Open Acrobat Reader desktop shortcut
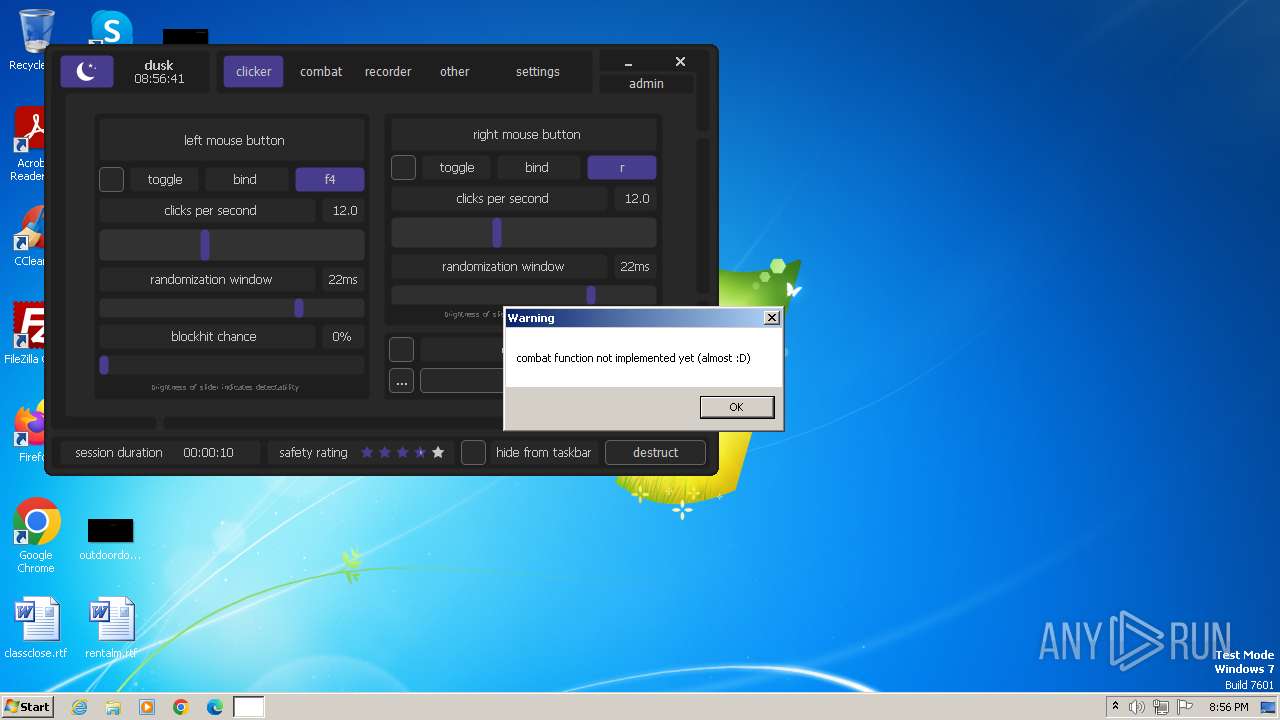 coord(30,145)
